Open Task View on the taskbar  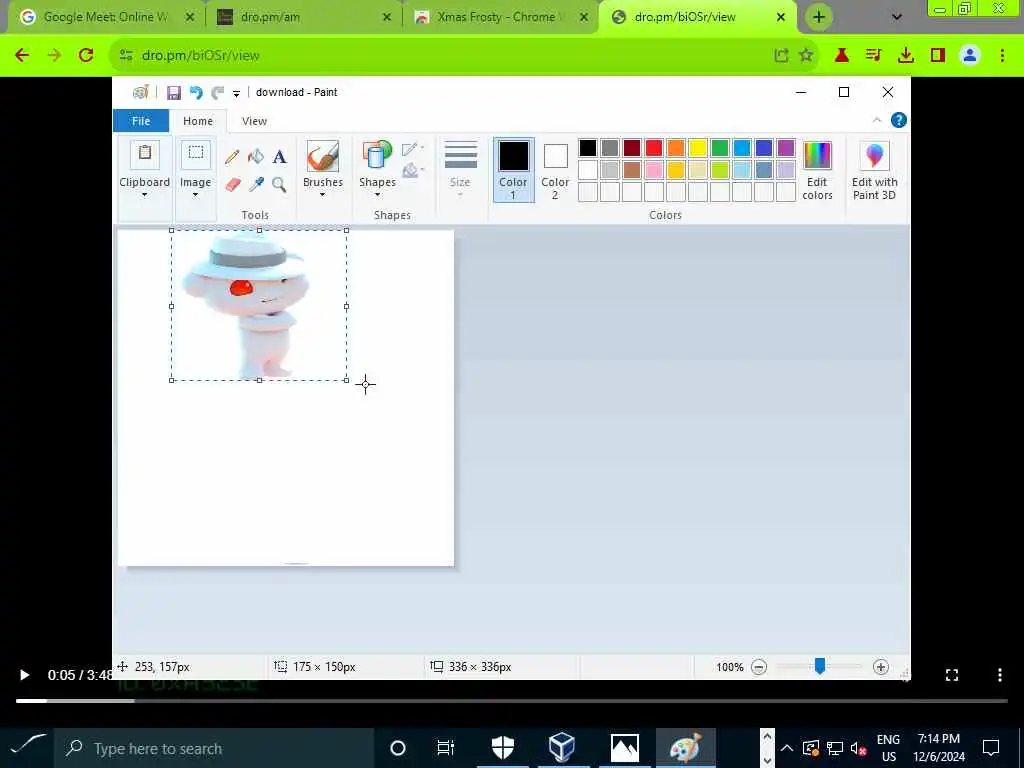[x=445, y=748]
